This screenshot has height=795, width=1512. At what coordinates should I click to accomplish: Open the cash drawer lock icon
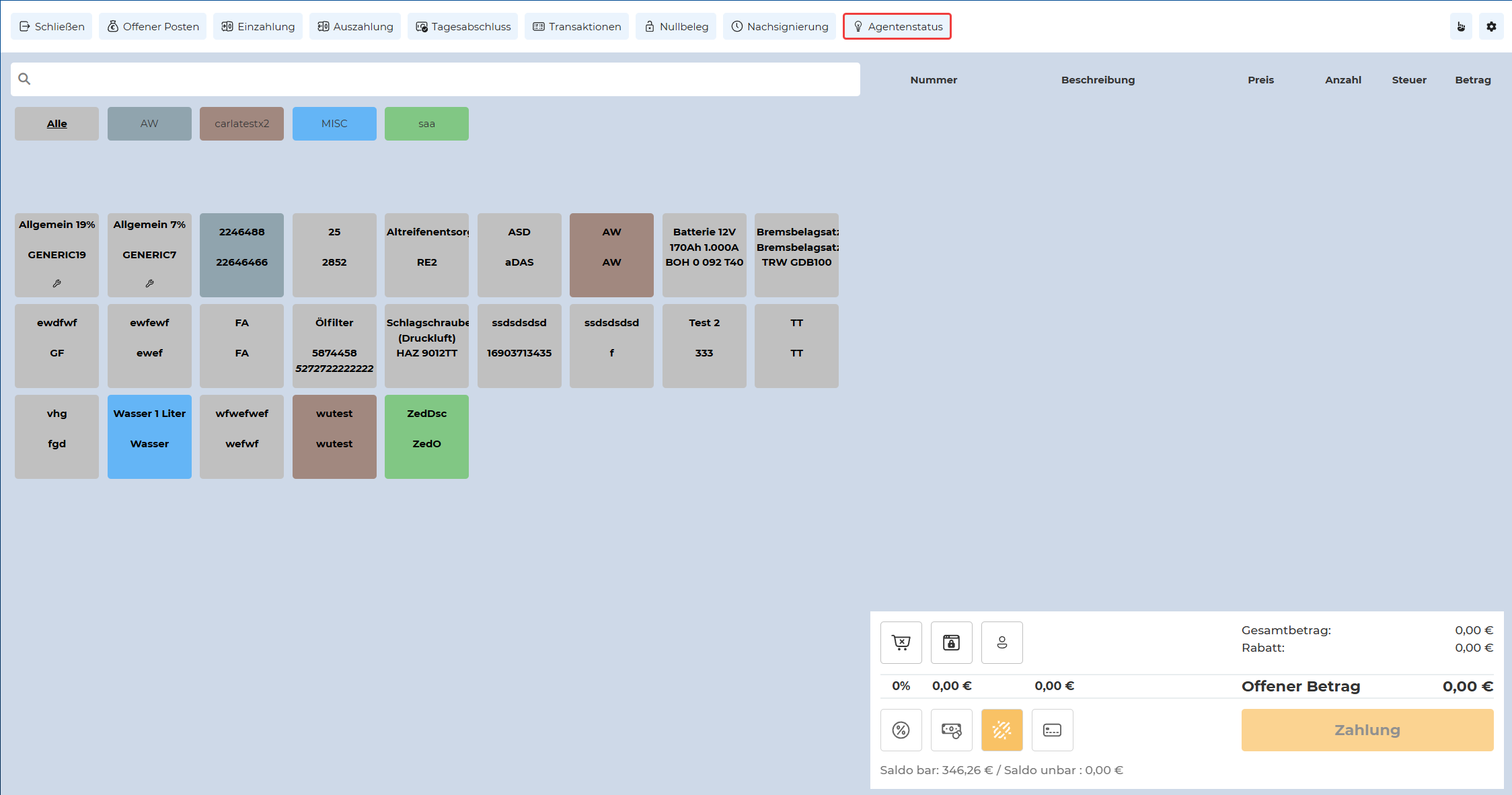(x=951, y=642)
